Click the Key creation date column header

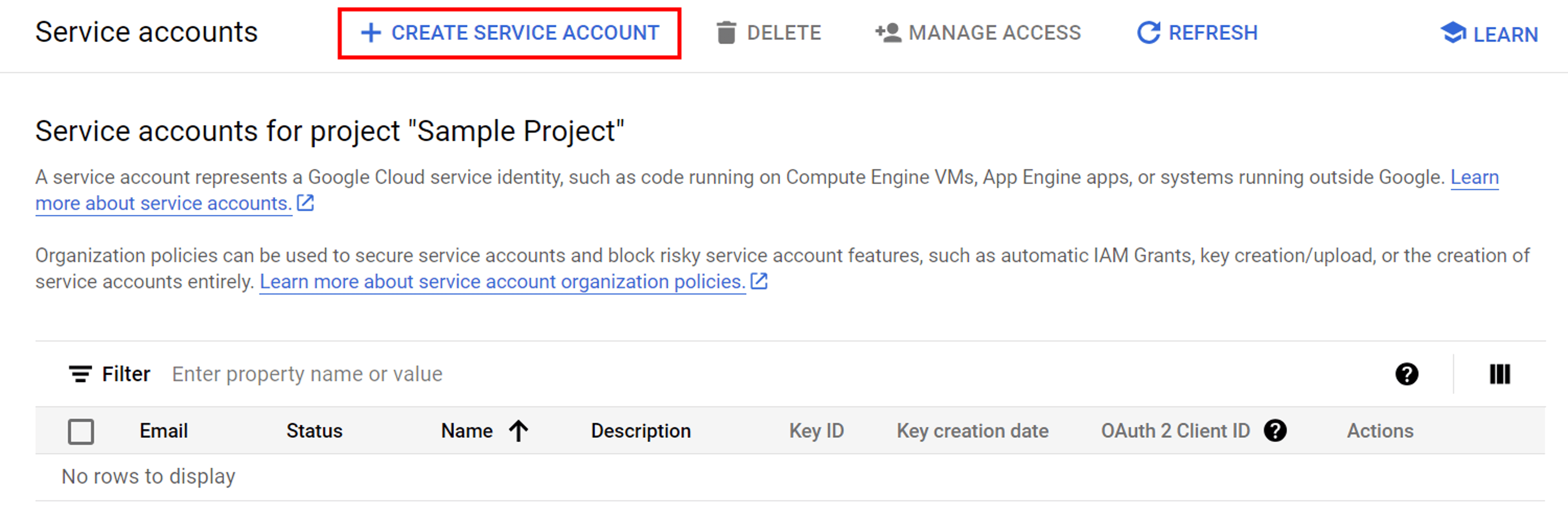pos(972,431)
